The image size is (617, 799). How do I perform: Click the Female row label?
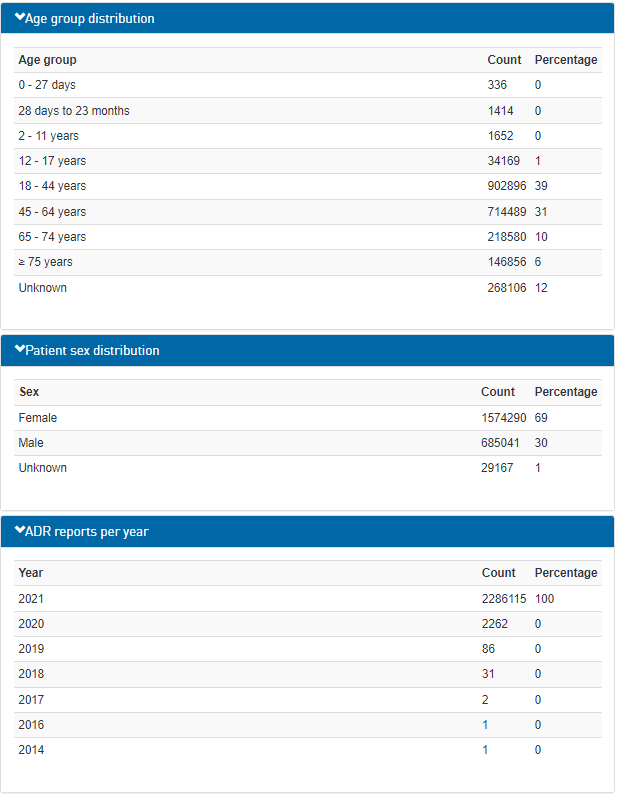coord(38,417)
